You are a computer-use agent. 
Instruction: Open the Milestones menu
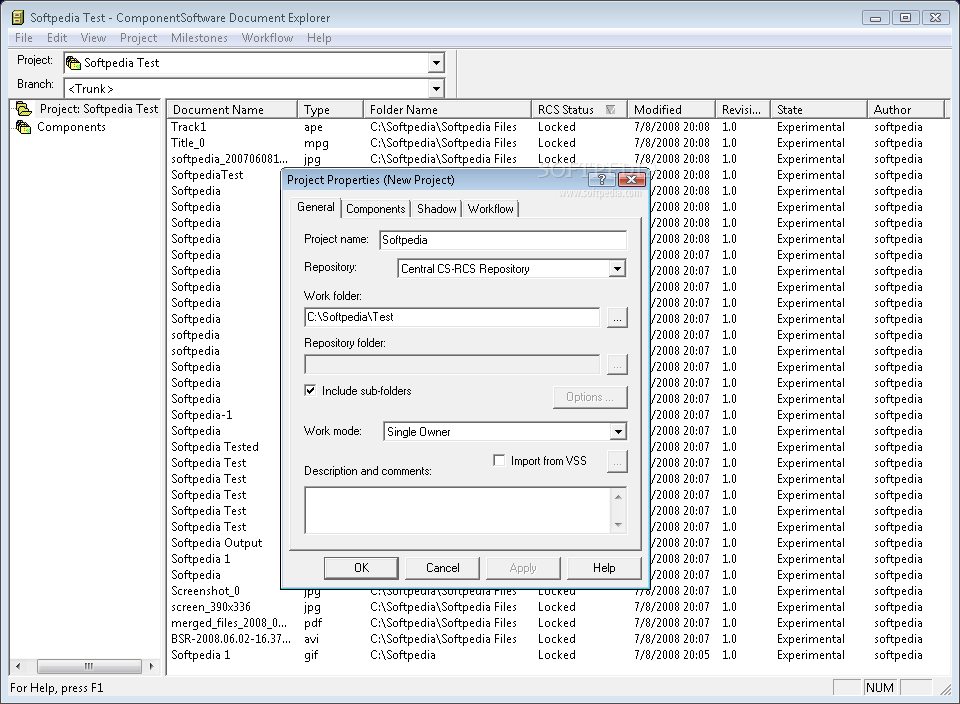pyautogui.click(x=200, y=38)
